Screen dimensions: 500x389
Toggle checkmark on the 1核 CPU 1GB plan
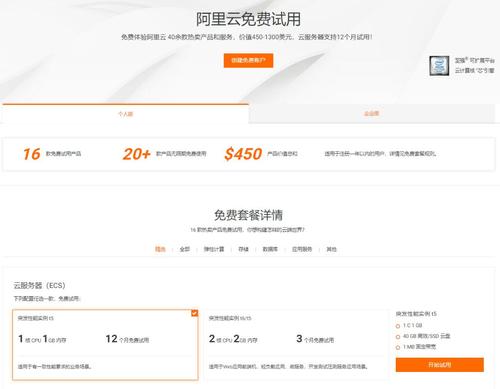click(195, 313)
